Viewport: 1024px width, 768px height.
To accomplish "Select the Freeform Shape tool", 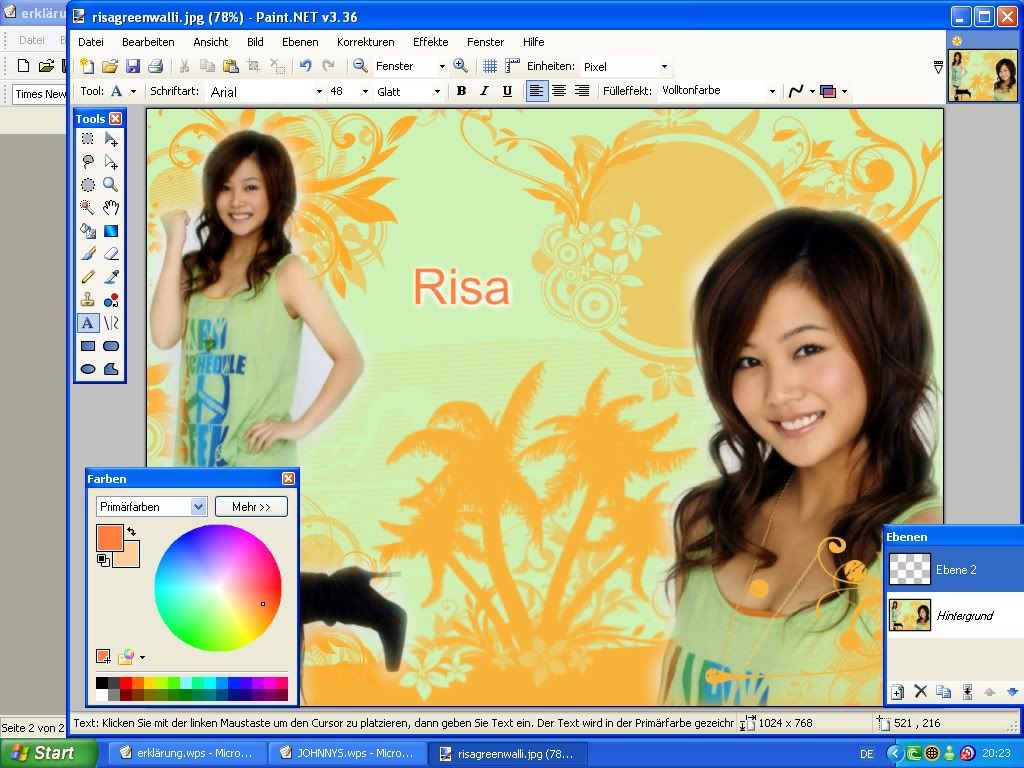I will click(111, 369).
